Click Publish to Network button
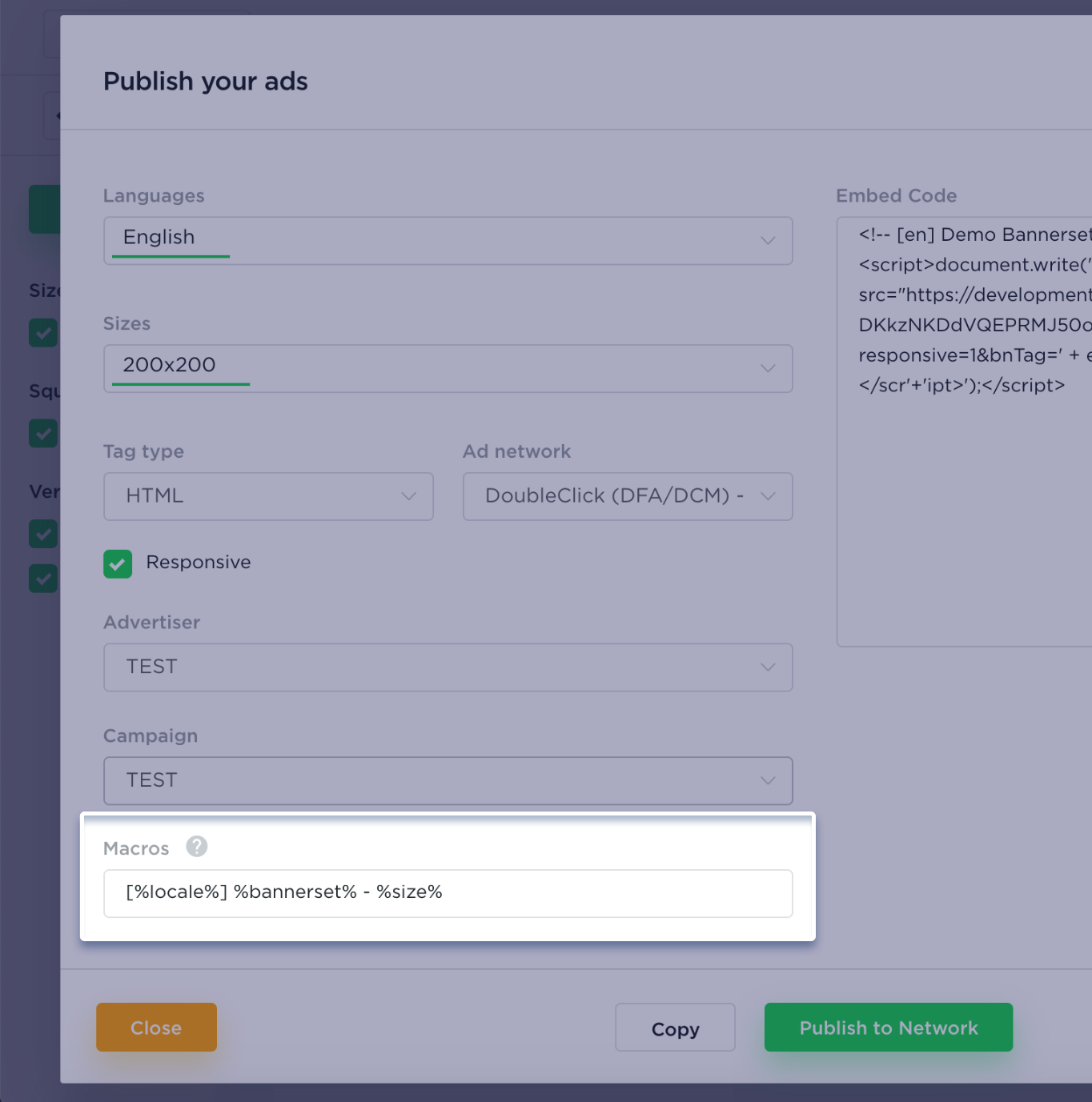 point(889,1028)
